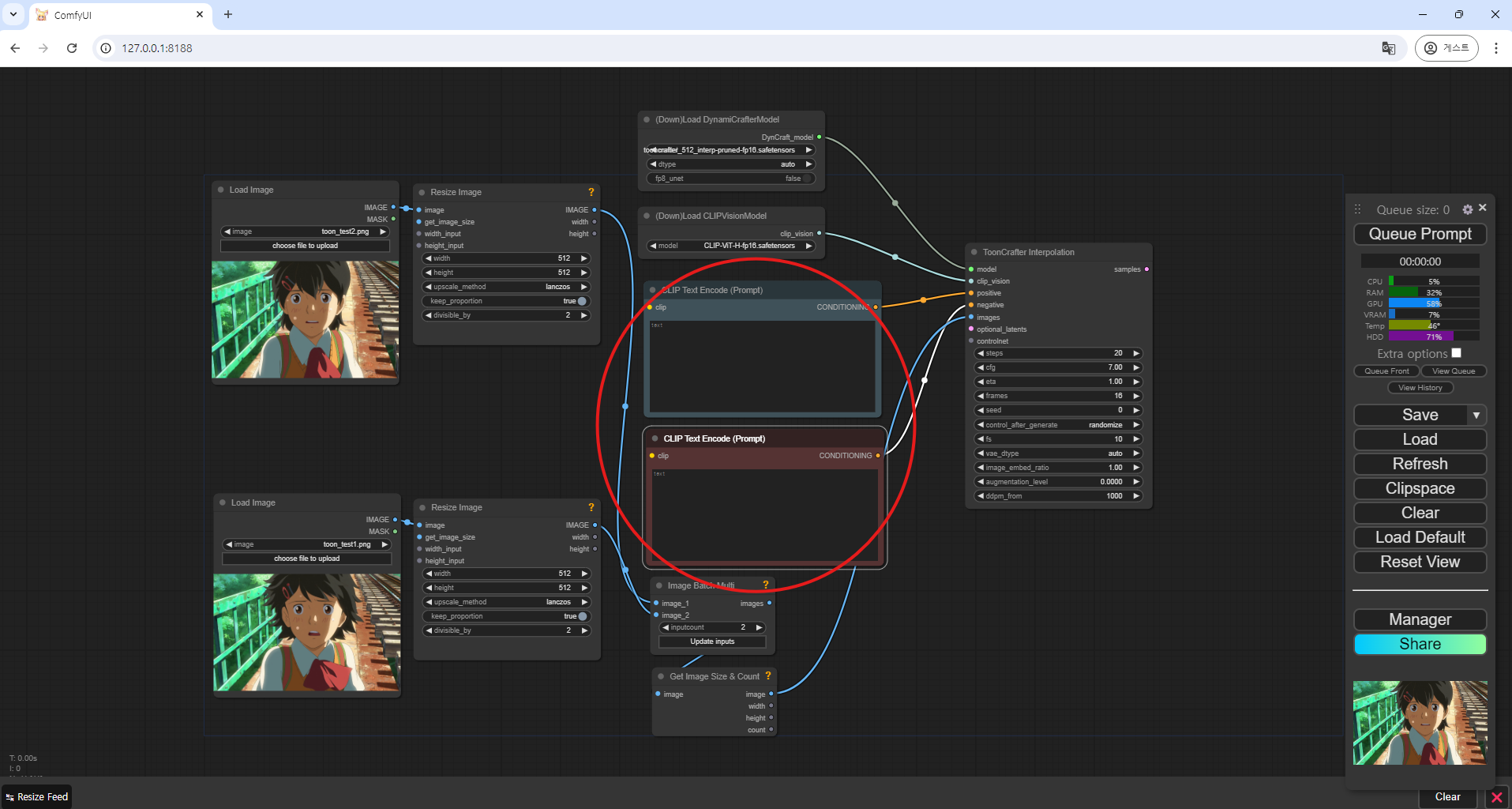The height and width of the screenshot is (809, 1512).
Task: Open the tooncrafter model file dropdown
Action: (730, 150)
